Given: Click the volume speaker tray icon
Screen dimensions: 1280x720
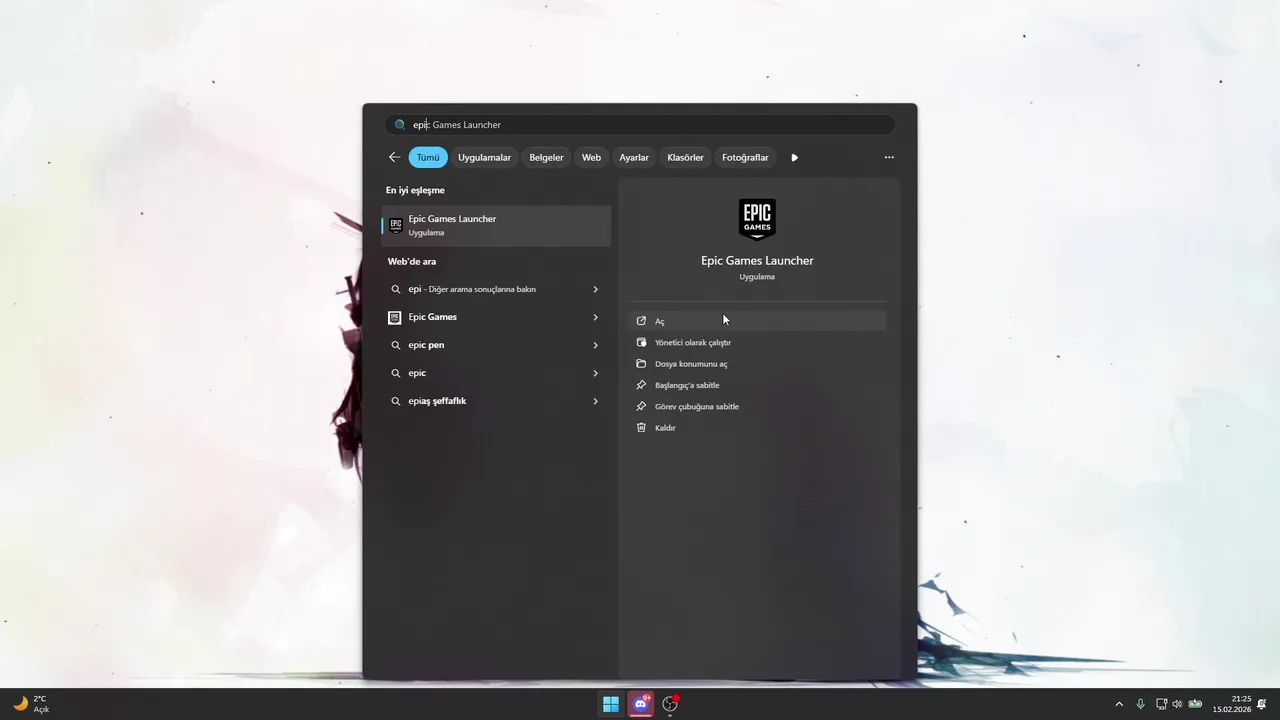Looking at the screenshot, I should [x=1176, y=704].
